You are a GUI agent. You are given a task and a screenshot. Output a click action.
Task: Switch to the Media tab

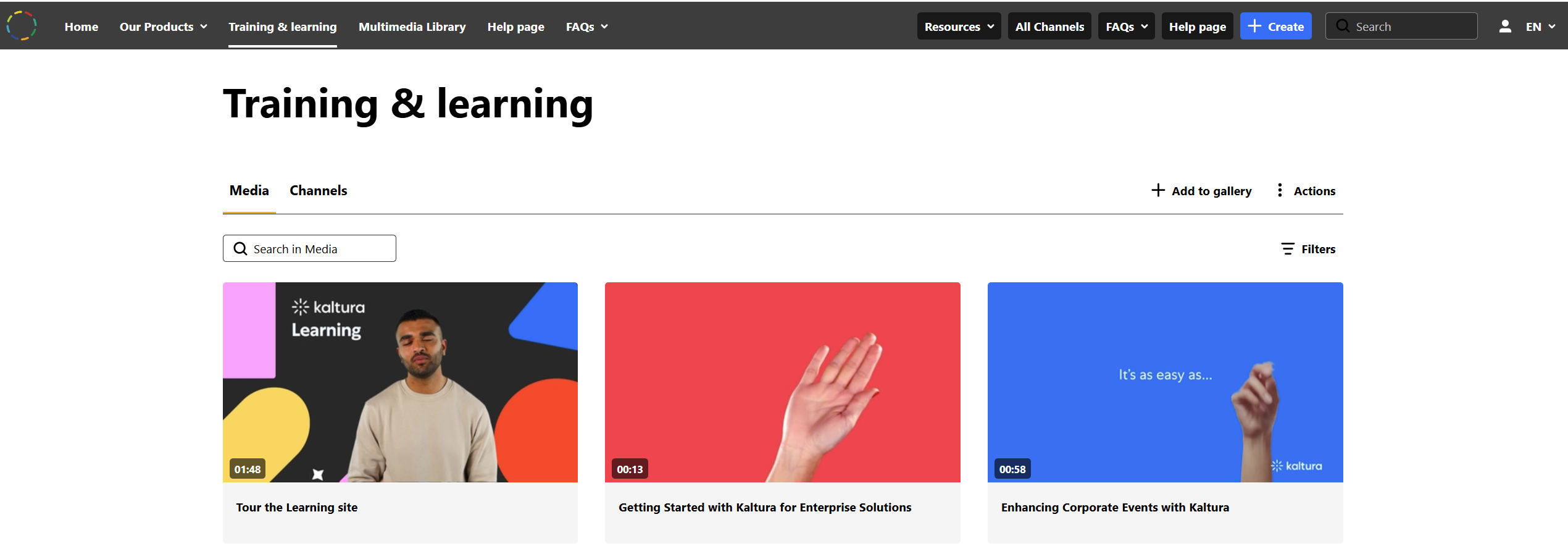[x=249, y=190]
